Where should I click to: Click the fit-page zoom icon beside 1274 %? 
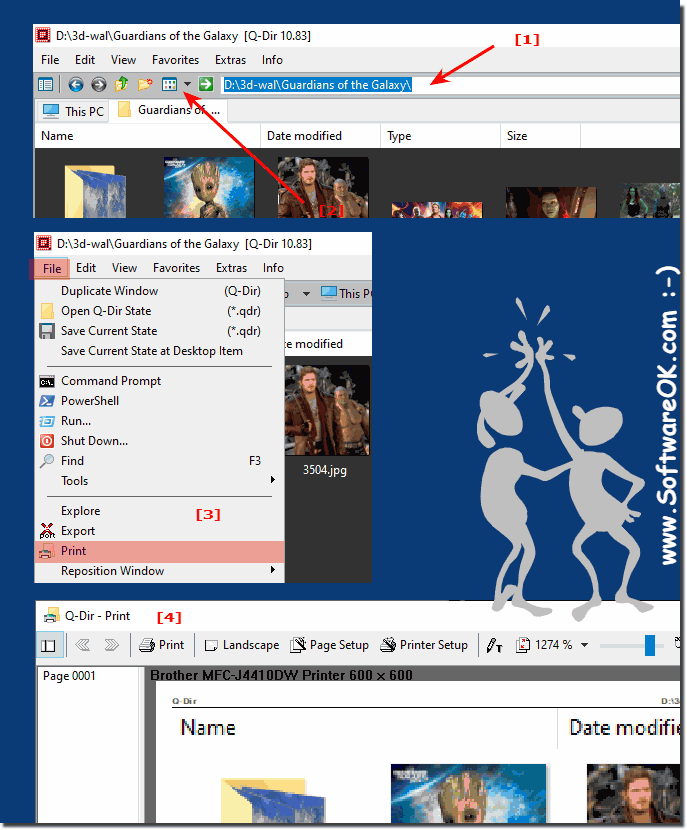click(523, 645)
